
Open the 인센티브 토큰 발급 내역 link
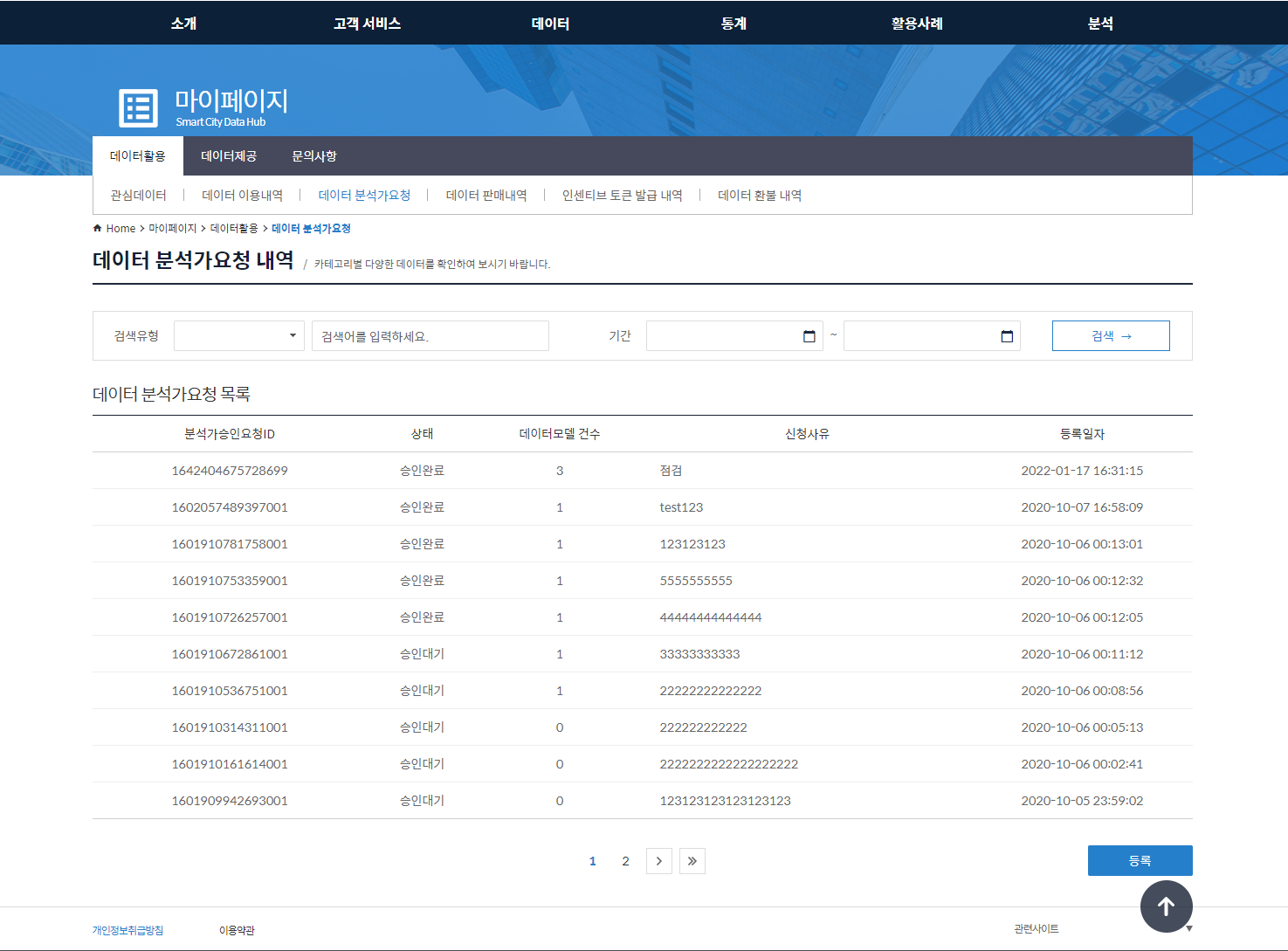(x=622, y=196)
